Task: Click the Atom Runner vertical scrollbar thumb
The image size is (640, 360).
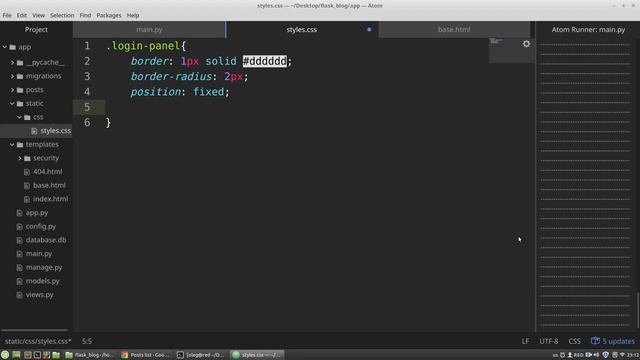Action: (638, 310)
